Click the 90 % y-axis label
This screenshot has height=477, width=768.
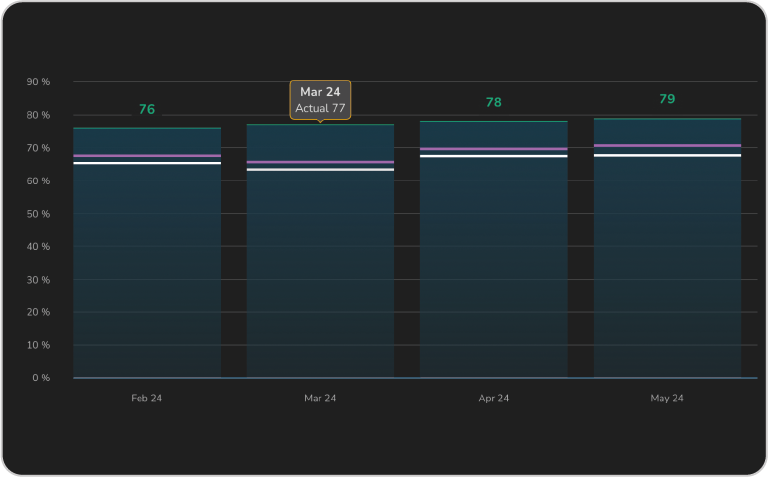point(38,82)
